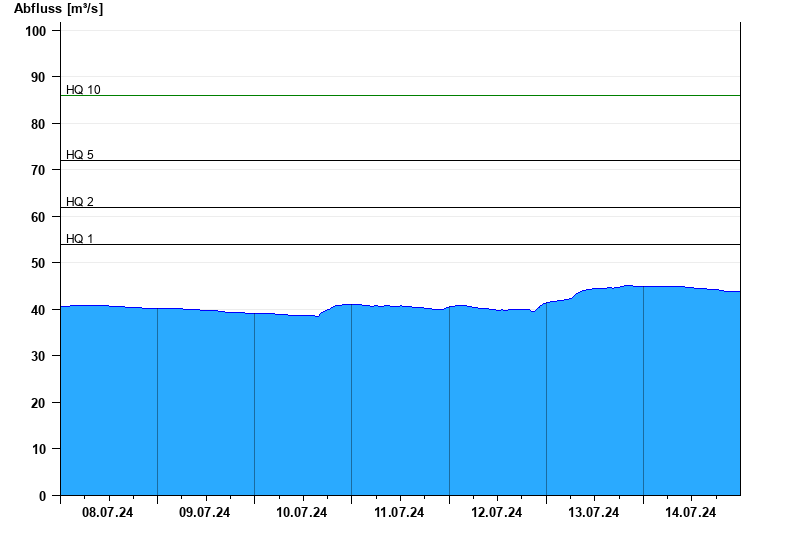Click the 10 y-axis tick label

point(39,449)
